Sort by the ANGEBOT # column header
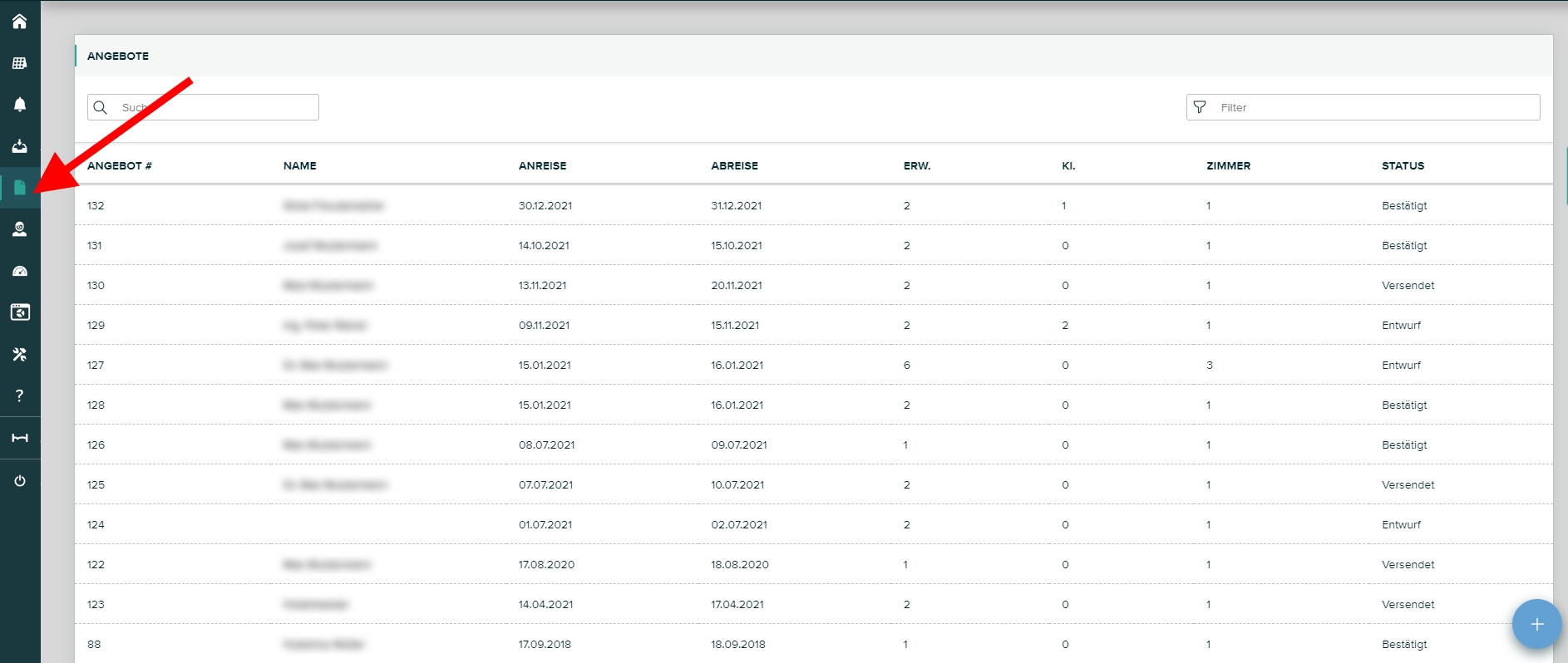 tap(120, 166)
